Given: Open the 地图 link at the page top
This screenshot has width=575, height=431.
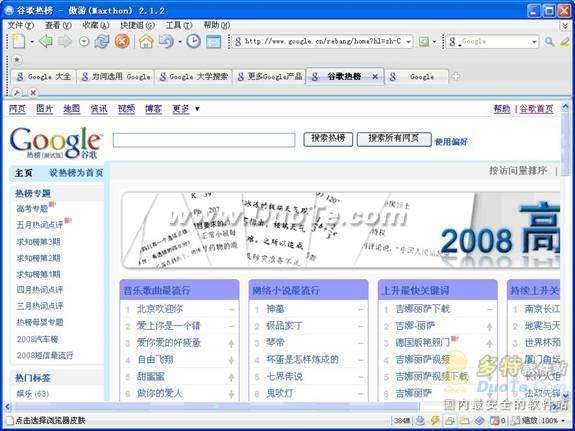Looking at the screenshot, I should pos(72,109).
